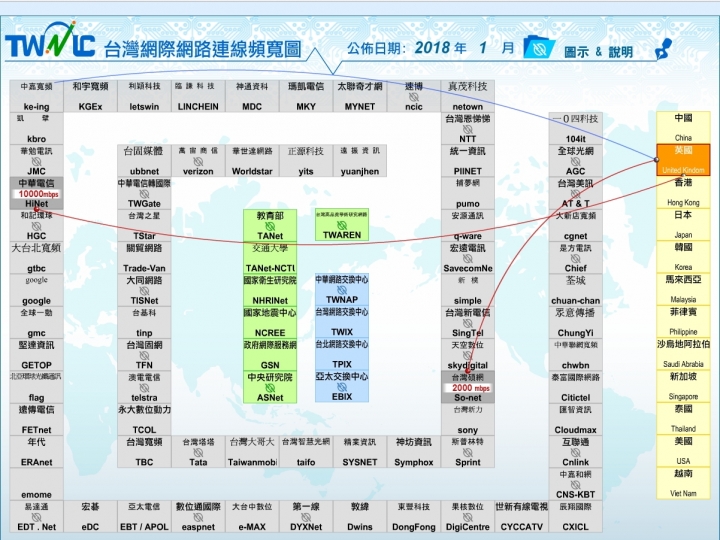720x540 pixels.
Task: Select the FETnet cell
Action: 37,420
